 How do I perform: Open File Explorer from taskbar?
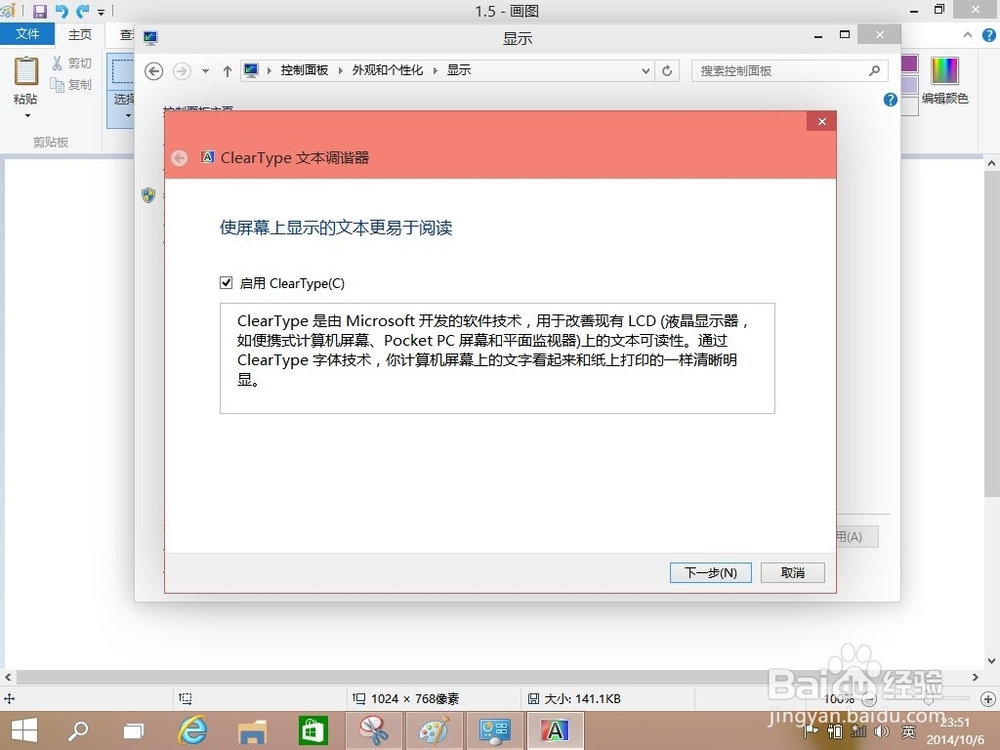(252, 732)
